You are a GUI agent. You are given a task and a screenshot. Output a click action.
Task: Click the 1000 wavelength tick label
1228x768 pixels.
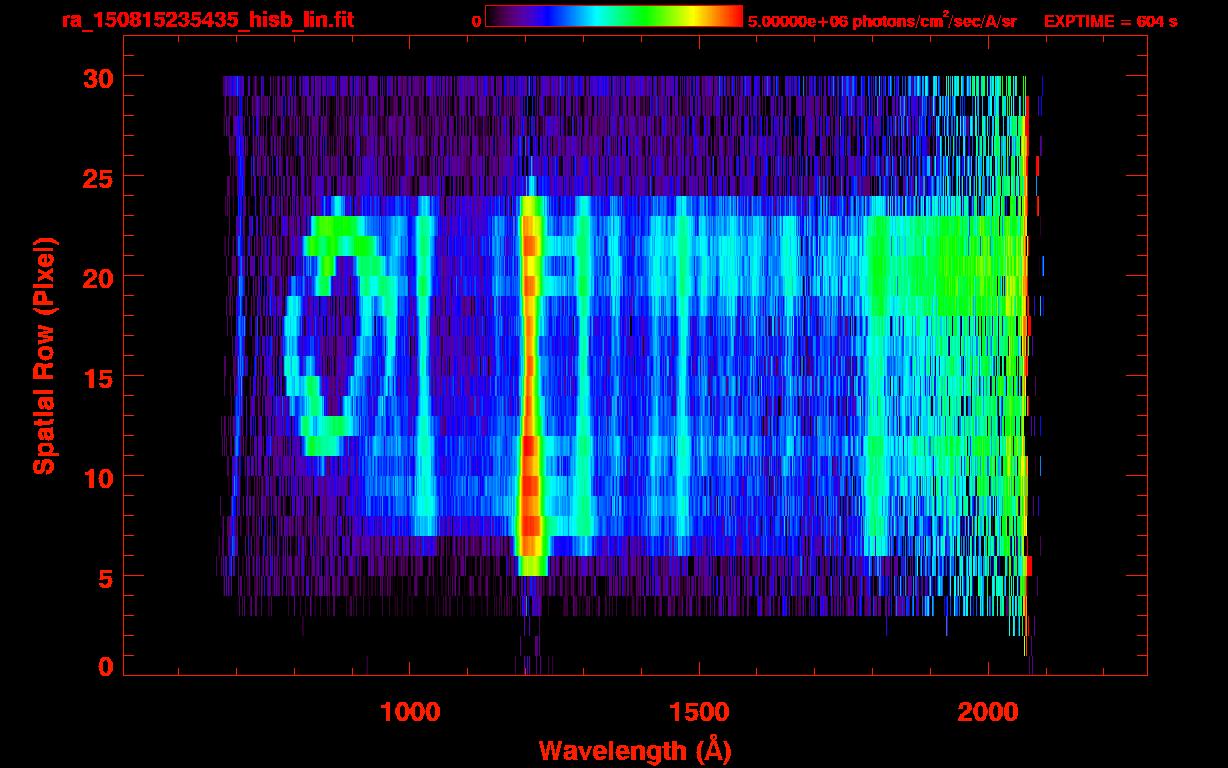410,712
